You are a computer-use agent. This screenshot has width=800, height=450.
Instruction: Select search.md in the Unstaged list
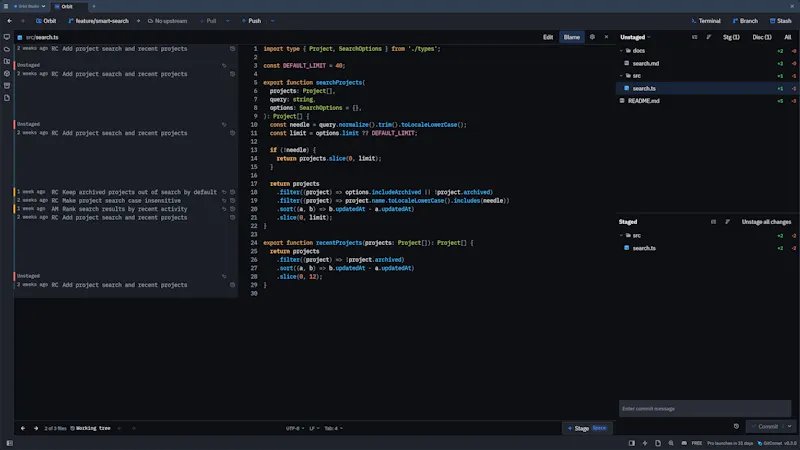pos(707,63)
